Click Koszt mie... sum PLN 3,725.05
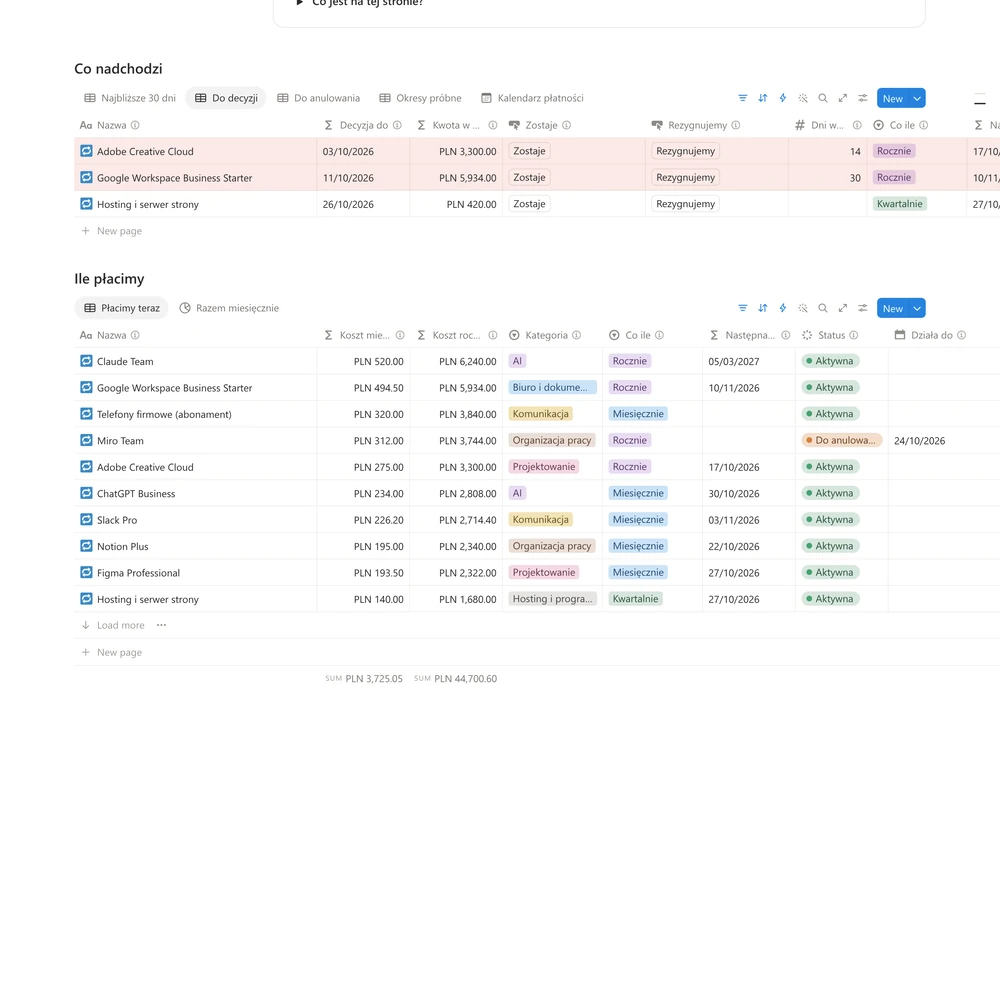This screenshot has width=1000, height=1000. pyautogui.click(x=364, y=679)
